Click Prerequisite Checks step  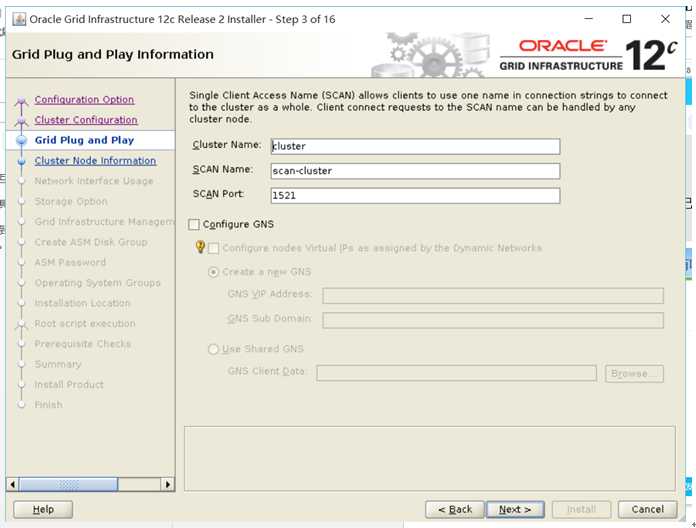click(x=83, y=344)
